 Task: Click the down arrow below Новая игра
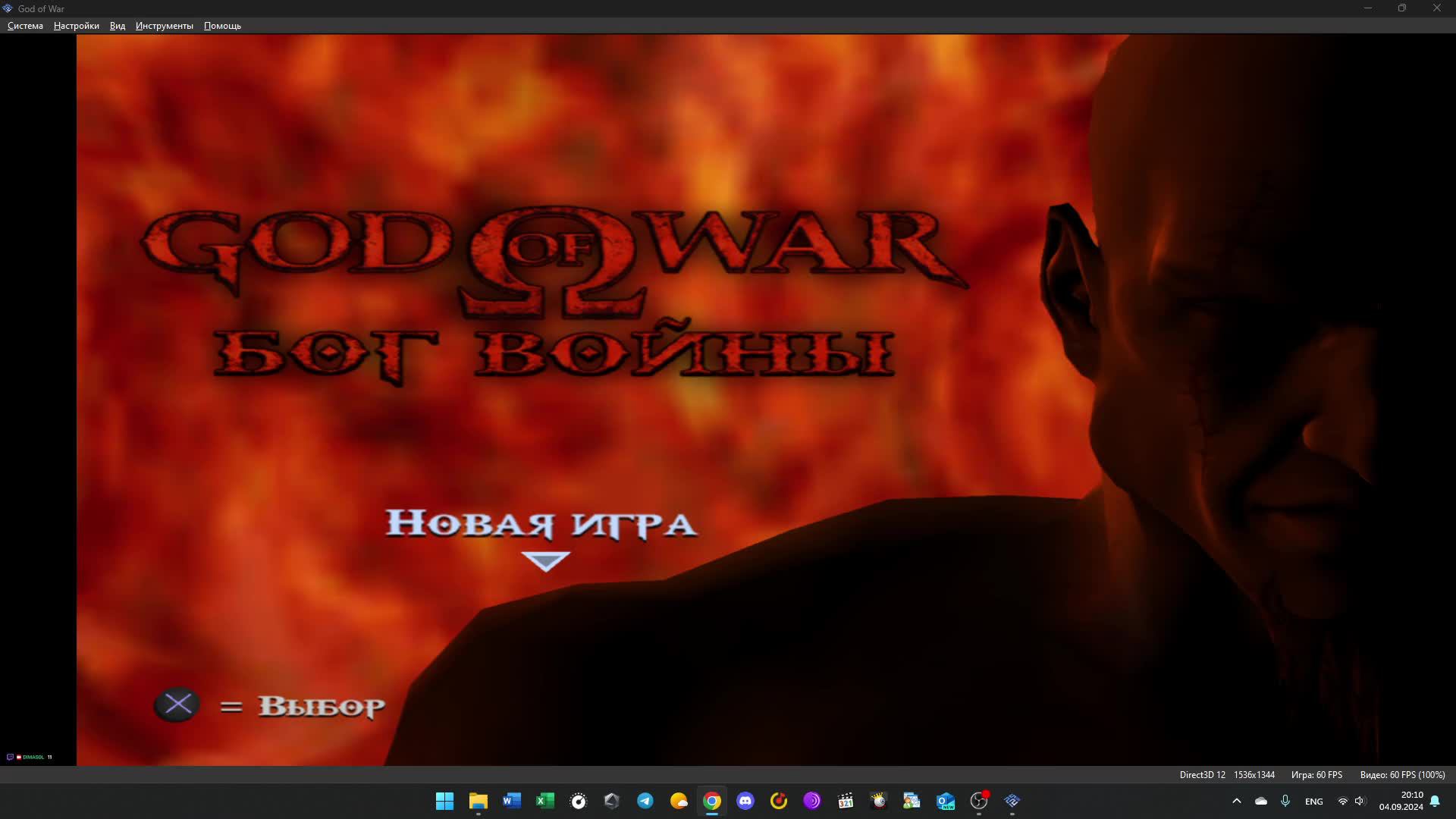point(545,561)
